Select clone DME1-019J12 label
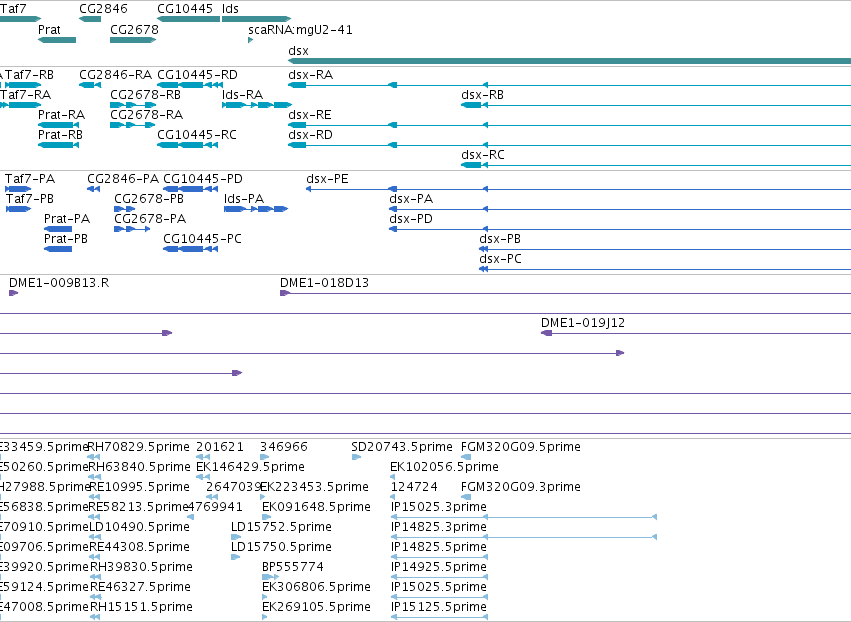The width and height of the screenshot is (851, 622). [583, 323]
